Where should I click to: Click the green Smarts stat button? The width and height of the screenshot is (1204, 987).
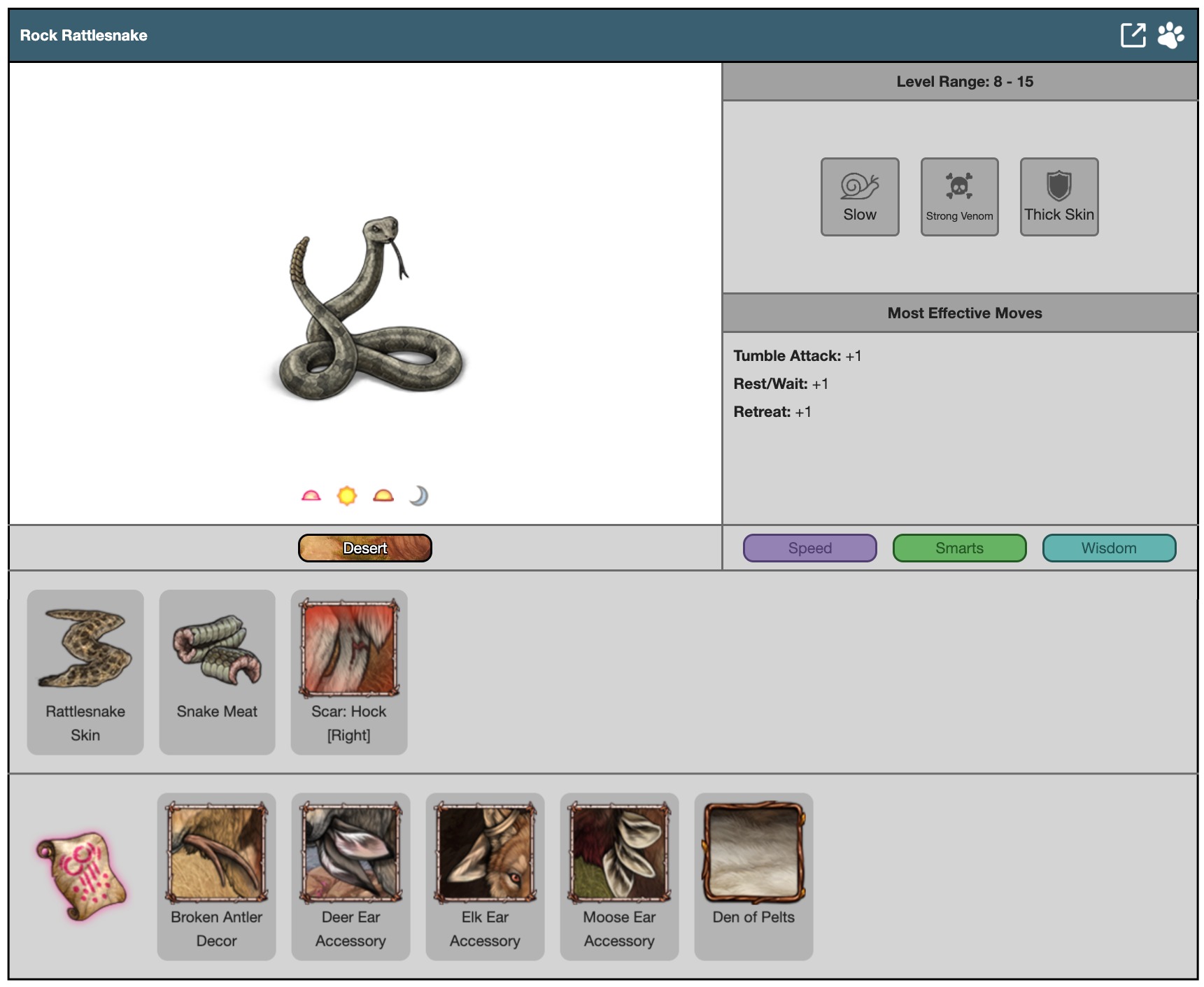[x=959, y=548]
